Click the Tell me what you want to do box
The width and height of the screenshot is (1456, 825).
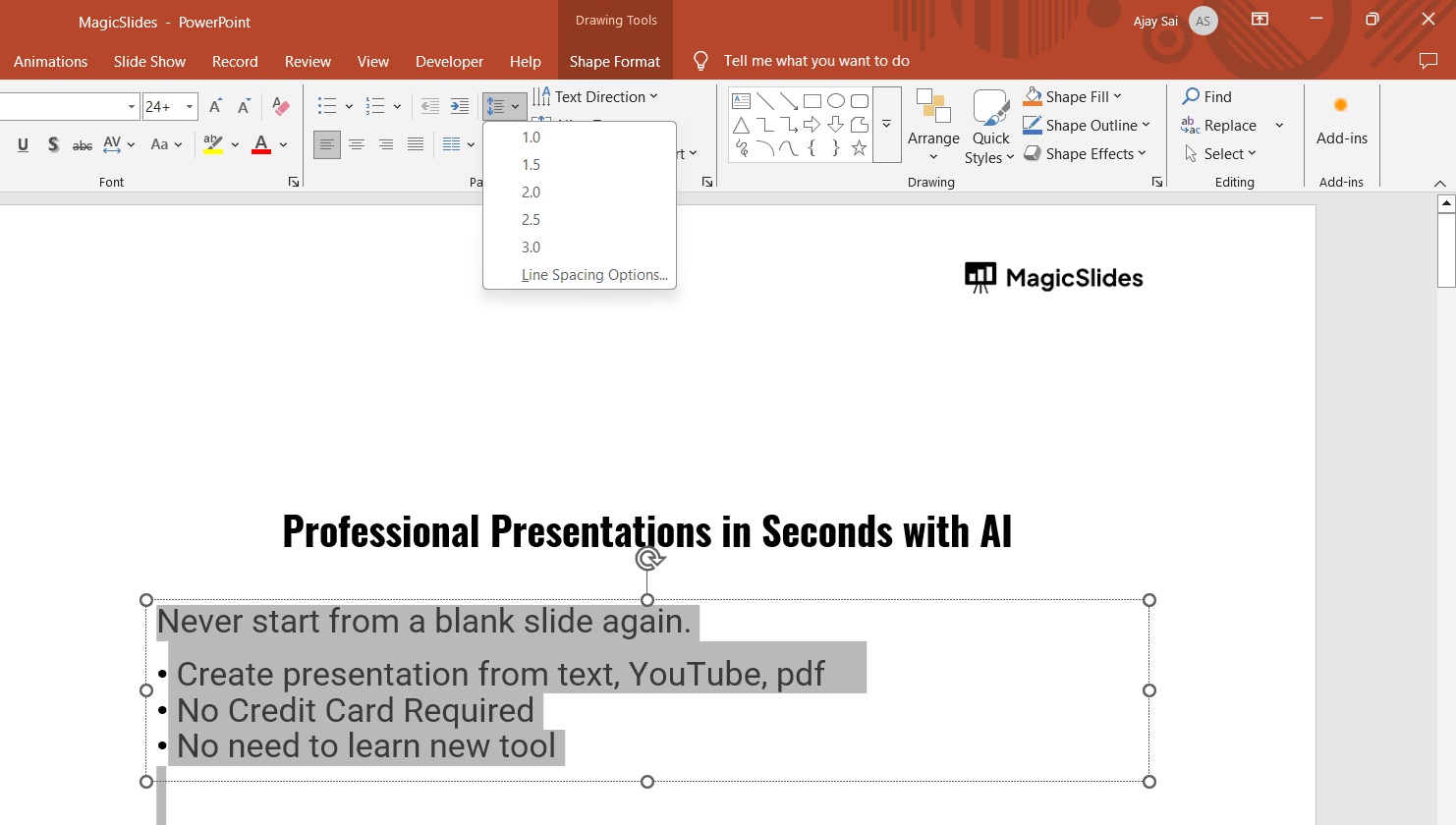(x=815, y=61)
